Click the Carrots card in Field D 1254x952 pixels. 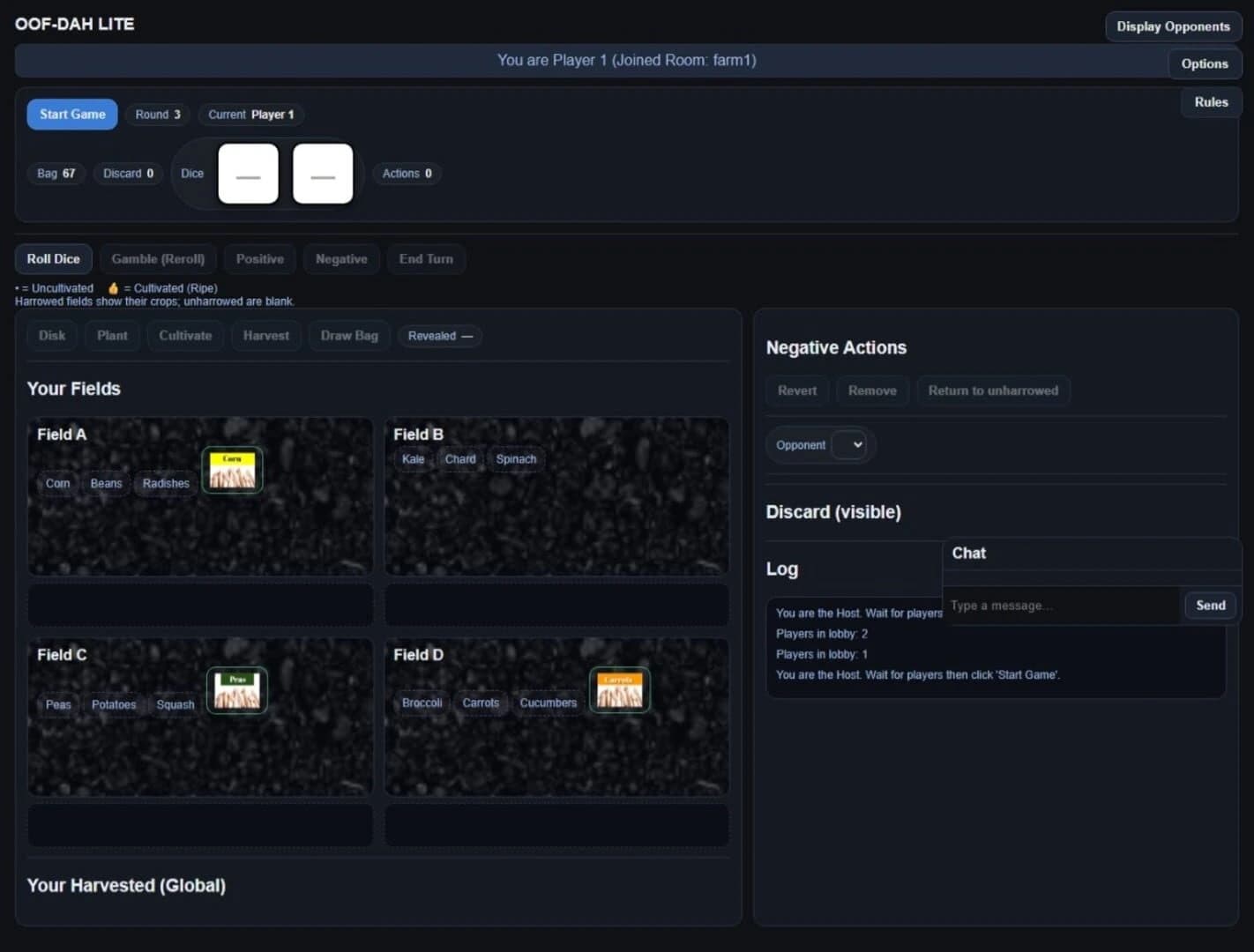(x=619, y=689)
